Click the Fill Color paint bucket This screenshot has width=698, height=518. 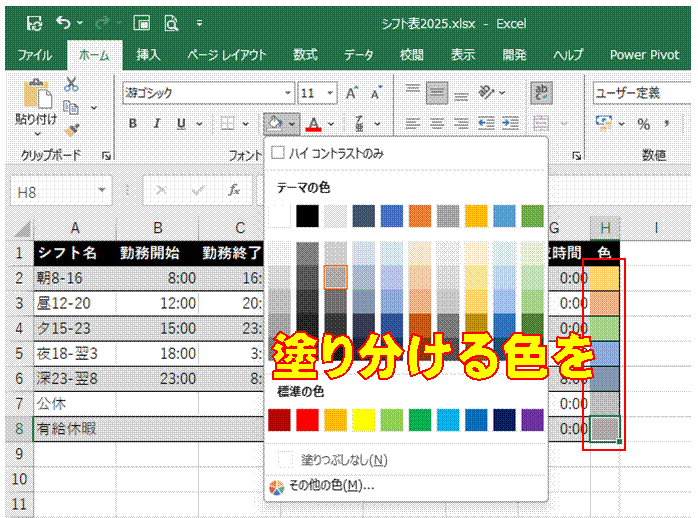275,123
